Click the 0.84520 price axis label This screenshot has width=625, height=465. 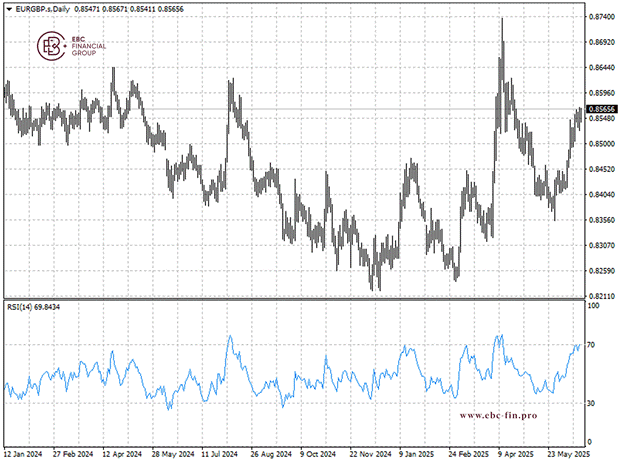coord(602,169)
